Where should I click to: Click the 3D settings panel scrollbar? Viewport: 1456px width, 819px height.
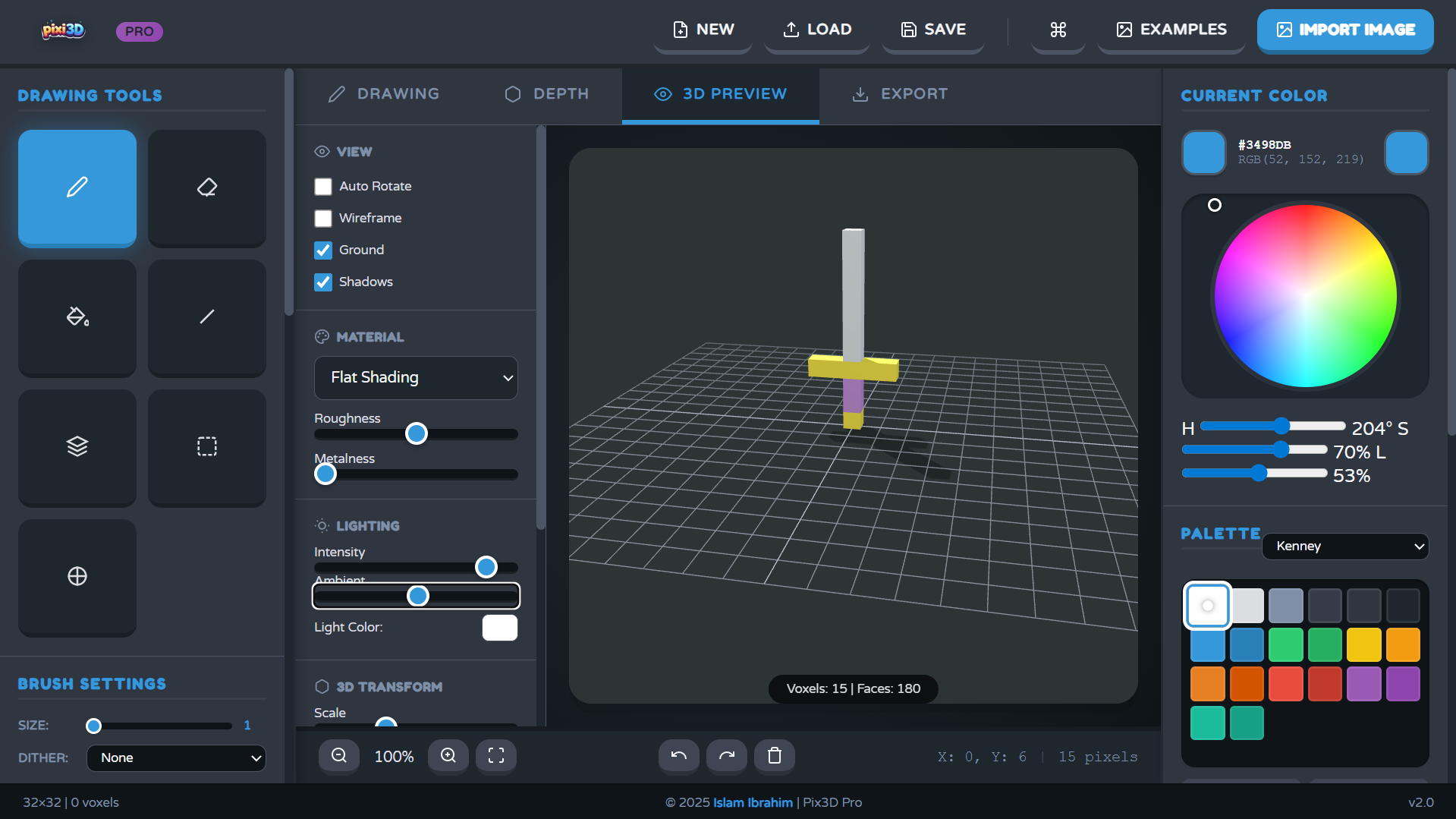[x=541, y=328]
